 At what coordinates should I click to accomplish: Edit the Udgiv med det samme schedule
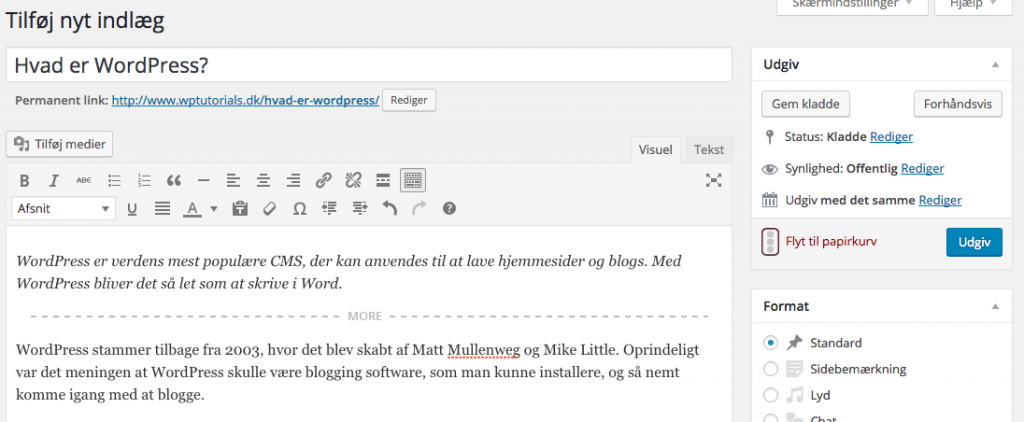point(940,200)
